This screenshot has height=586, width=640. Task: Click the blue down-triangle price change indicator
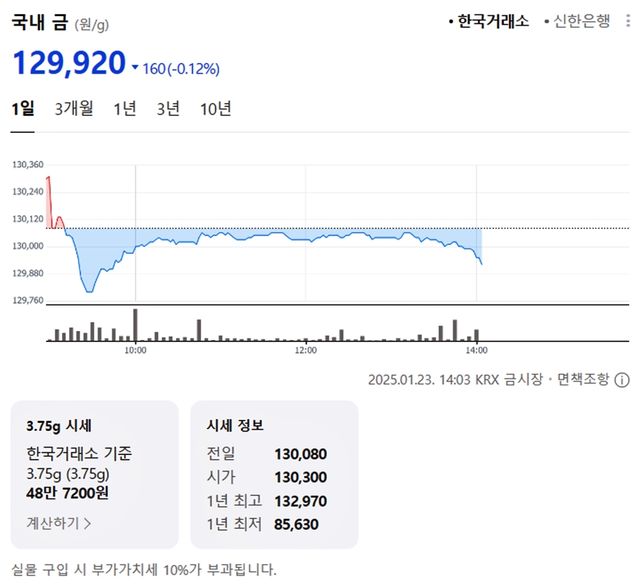pos(135,68)
